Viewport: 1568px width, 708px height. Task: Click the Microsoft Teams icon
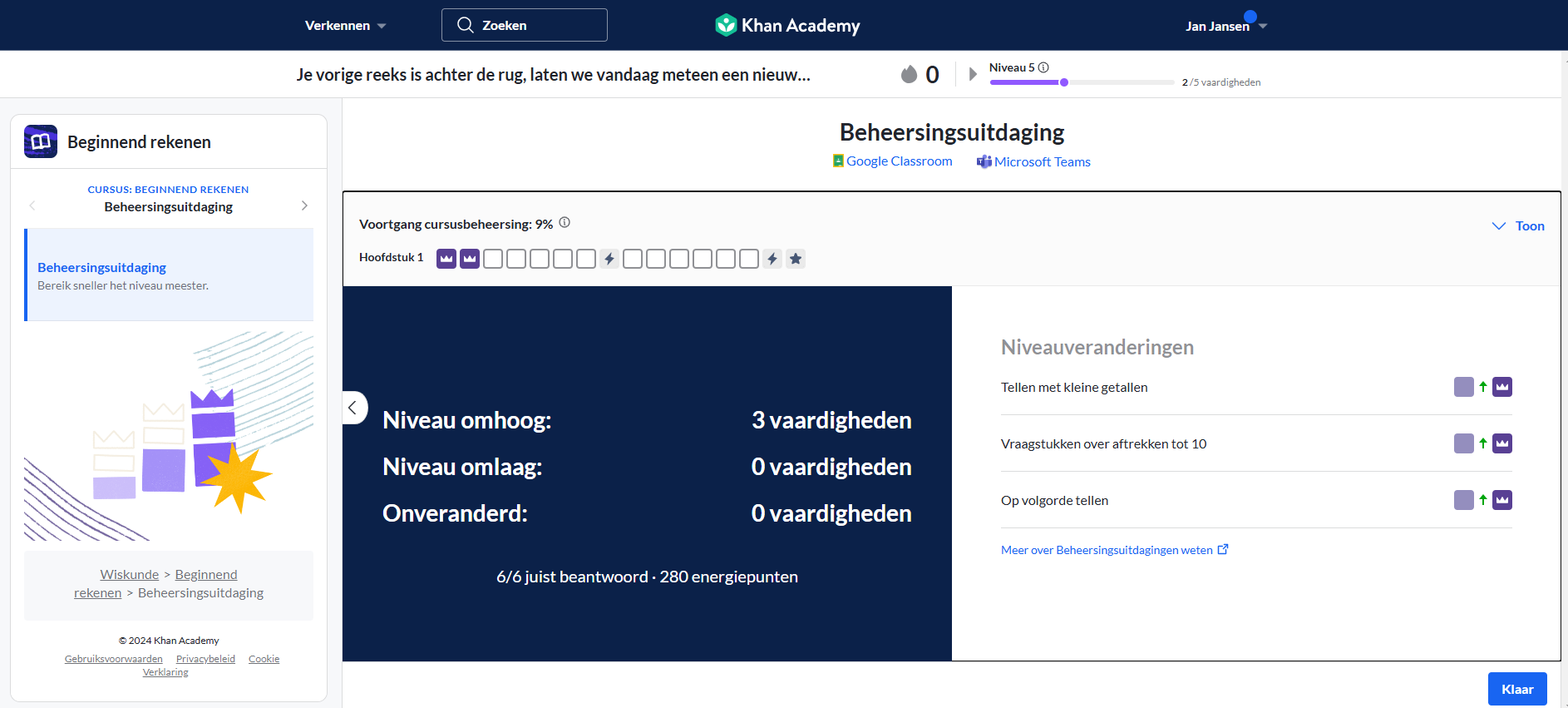984,161
